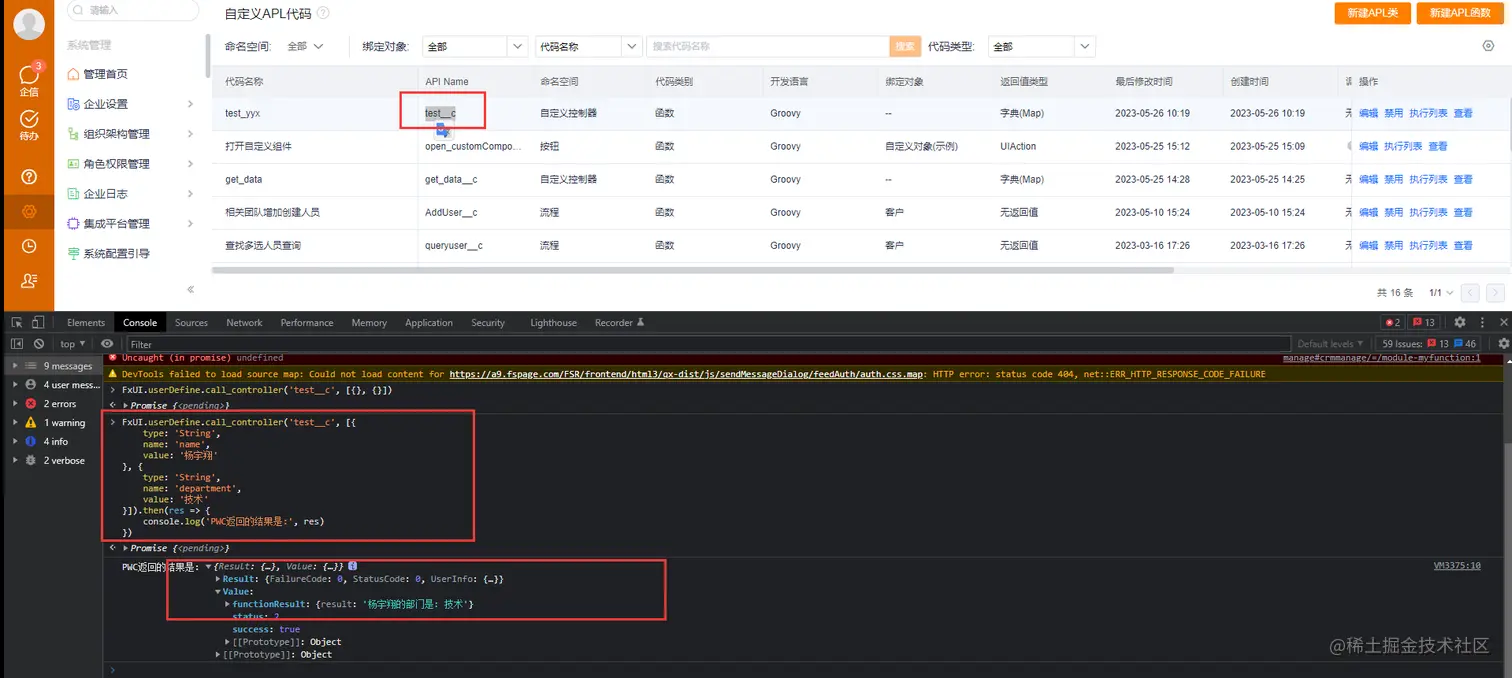Image resolution: width=1512 pixels, height=678 pixels.
Task: Clear the console with the ban icon
Action: click(38, 343)
